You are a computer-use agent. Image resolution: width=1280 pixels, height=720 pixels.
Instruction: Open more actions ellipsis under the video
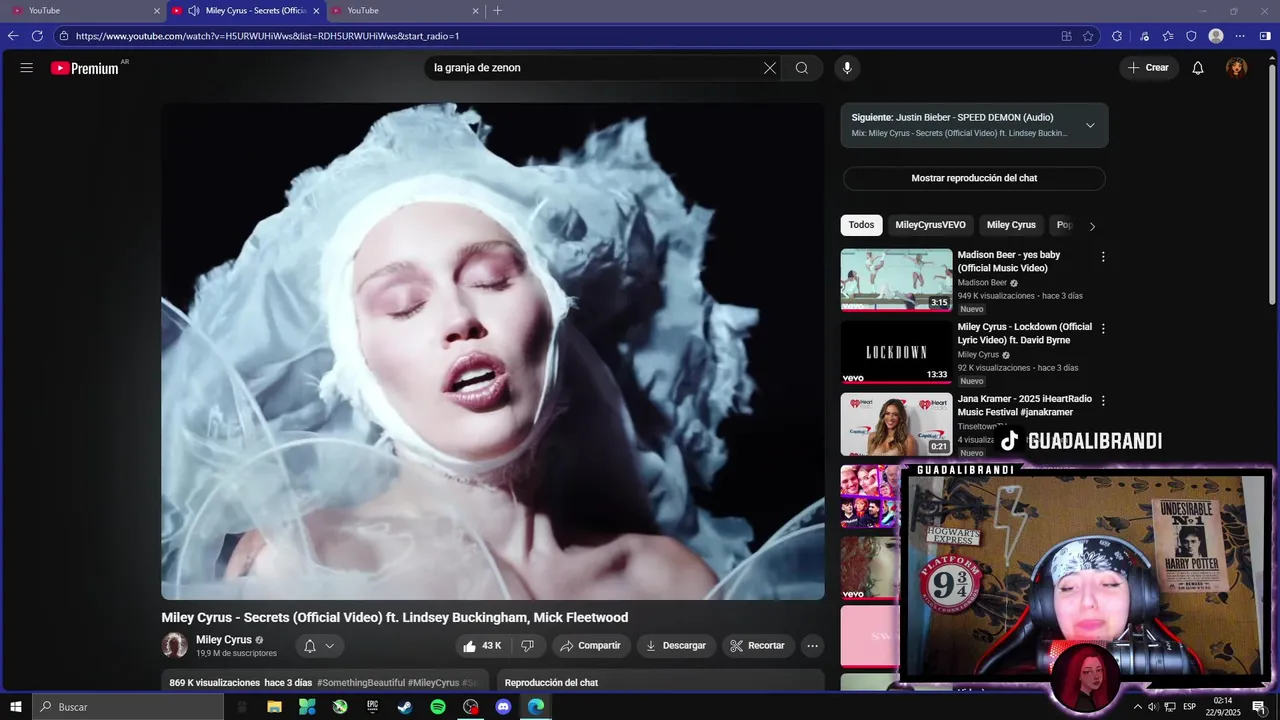[812, 646]
